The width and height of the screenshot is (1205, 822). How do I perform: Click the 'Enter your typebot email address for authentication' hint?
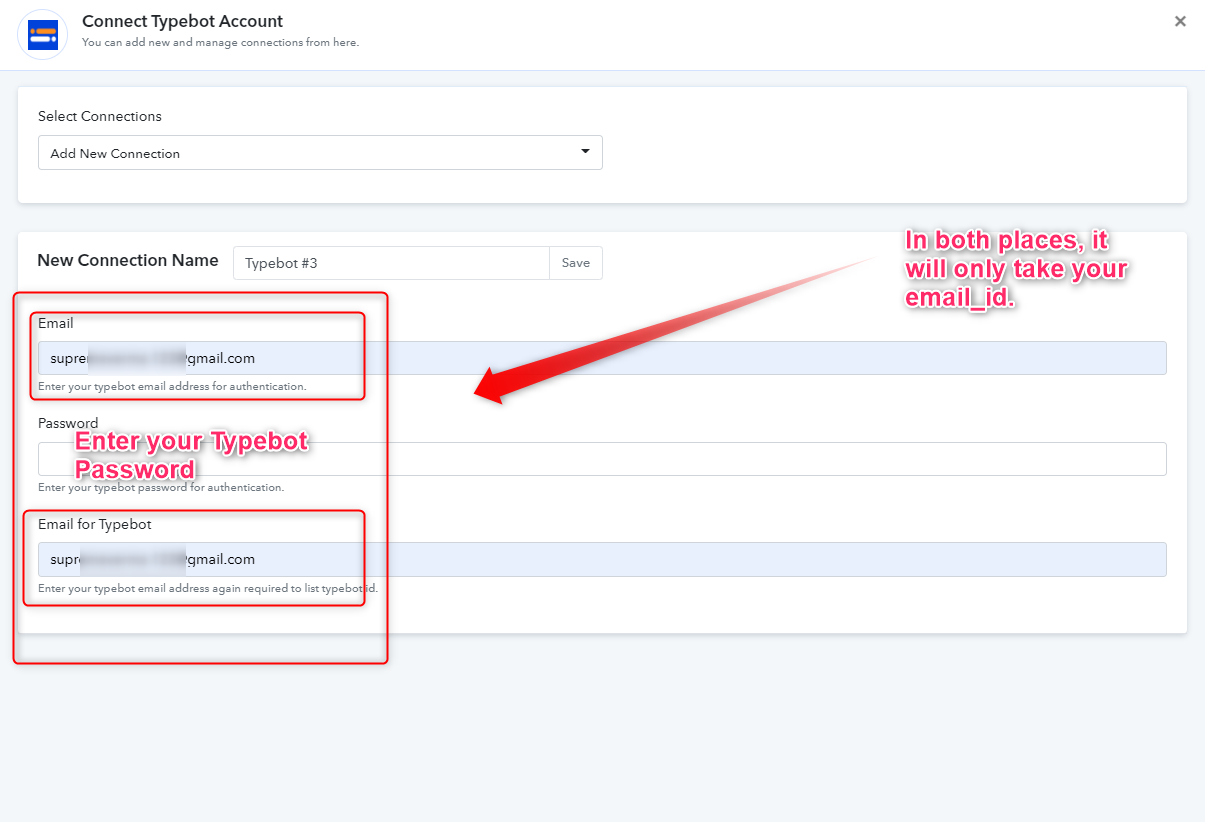tap(172, 386)
